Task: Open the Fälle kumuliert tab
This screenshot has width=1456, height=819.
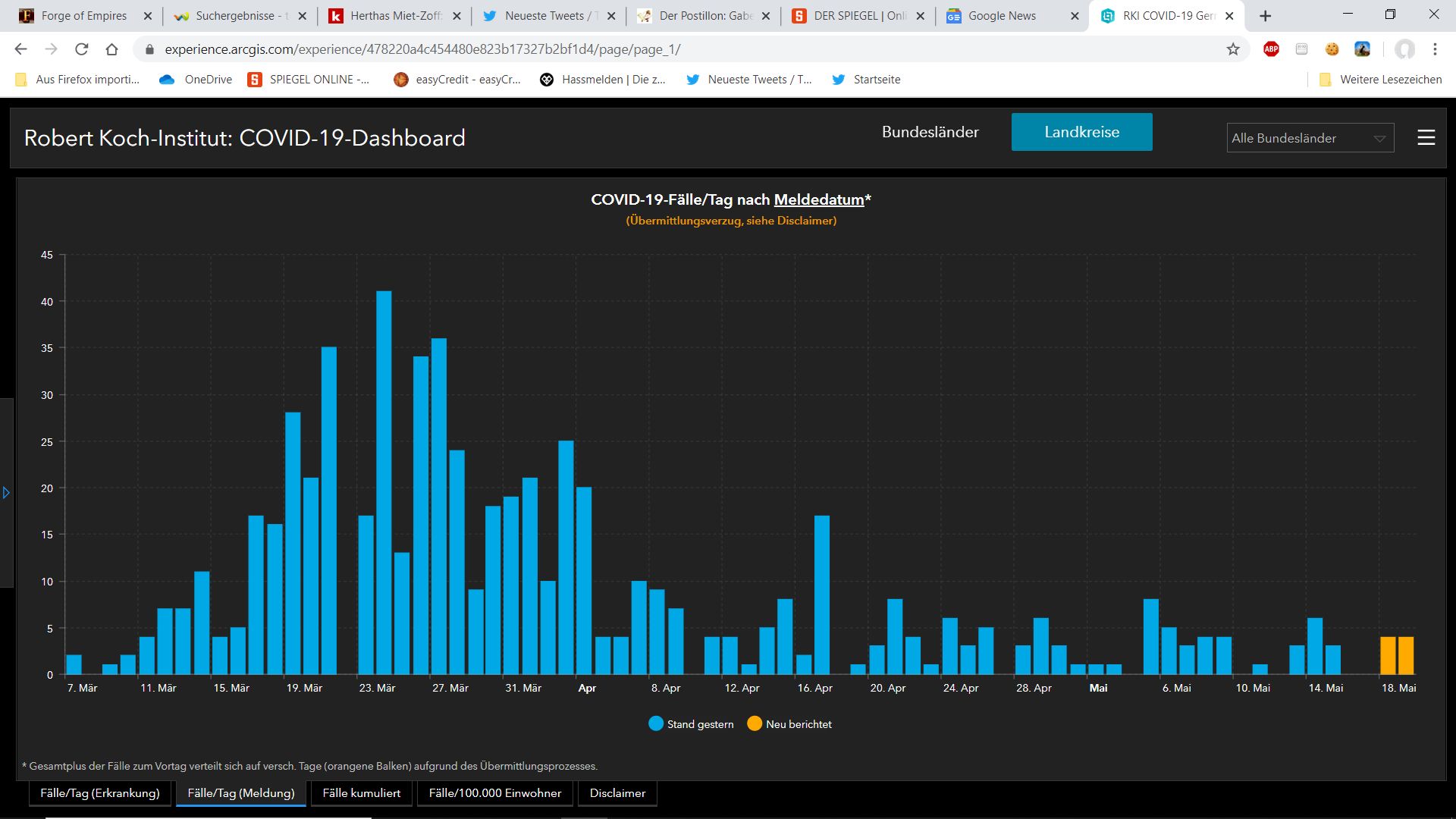Action: click(361, 793)
